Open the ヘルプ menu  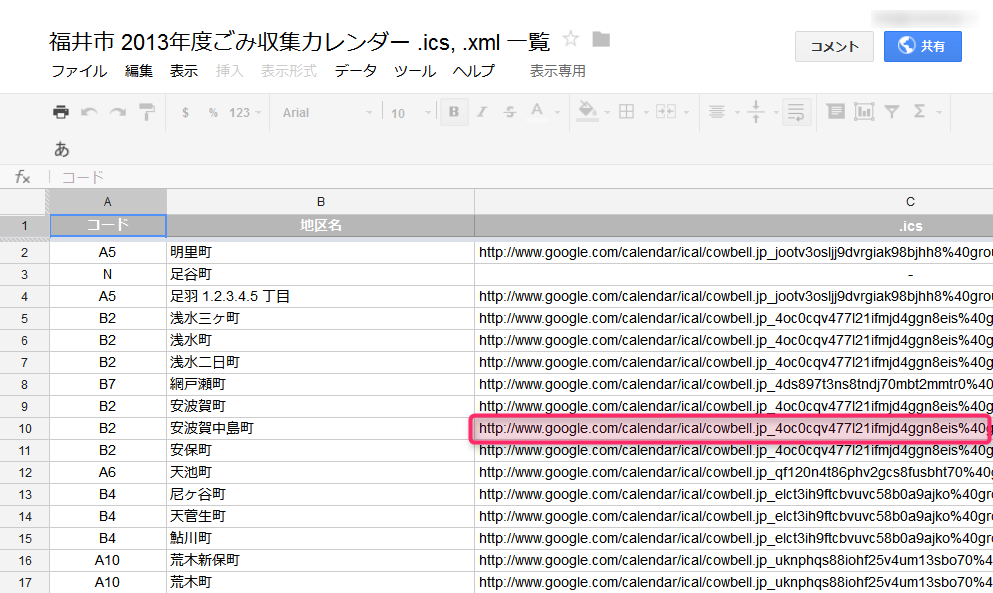tap(474, 71)
